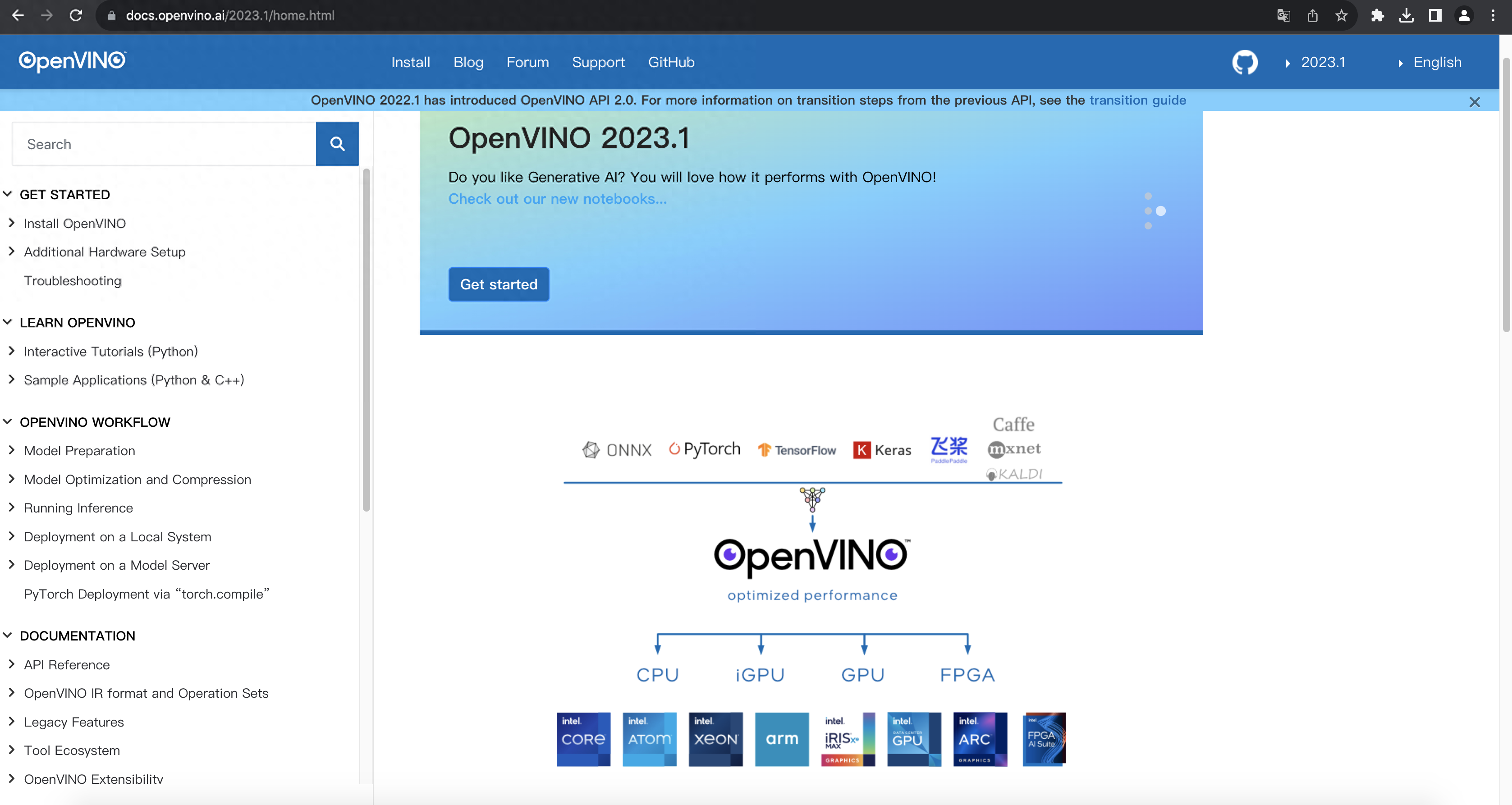Open Running Inference sidebar link
1512x805 pixels.
coord(78,508)
